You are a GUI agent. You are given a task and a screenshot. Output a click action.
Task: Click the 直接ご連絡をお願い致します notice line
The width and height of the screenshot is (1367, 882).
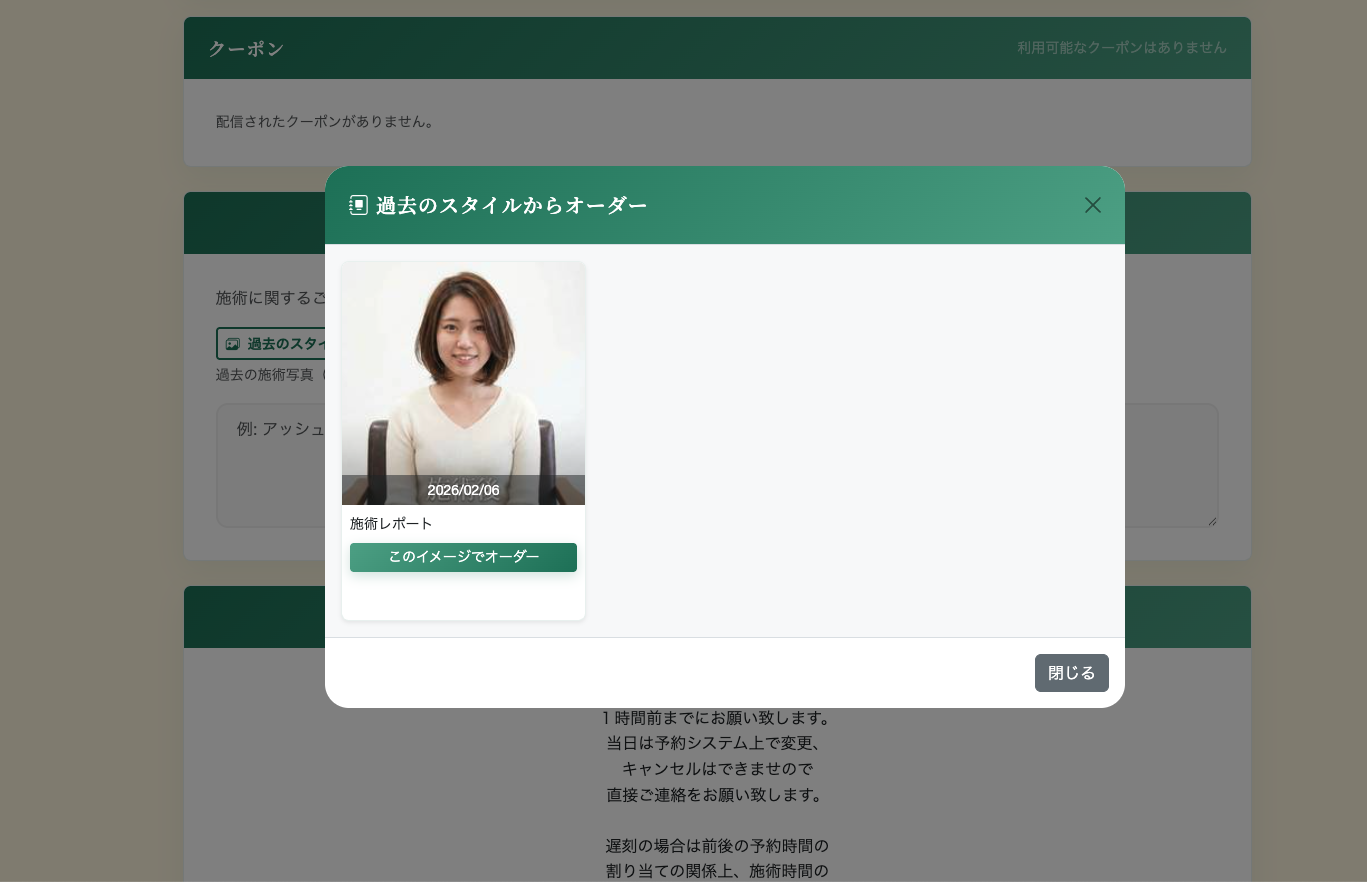[716, 795]
